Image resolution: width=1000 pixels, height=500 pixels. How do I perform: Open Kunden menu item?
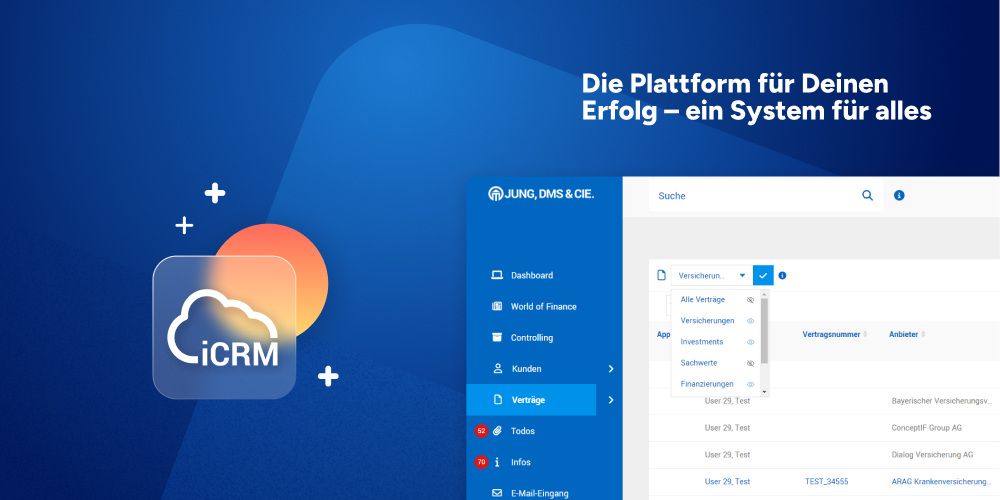[x=526, y=369]
